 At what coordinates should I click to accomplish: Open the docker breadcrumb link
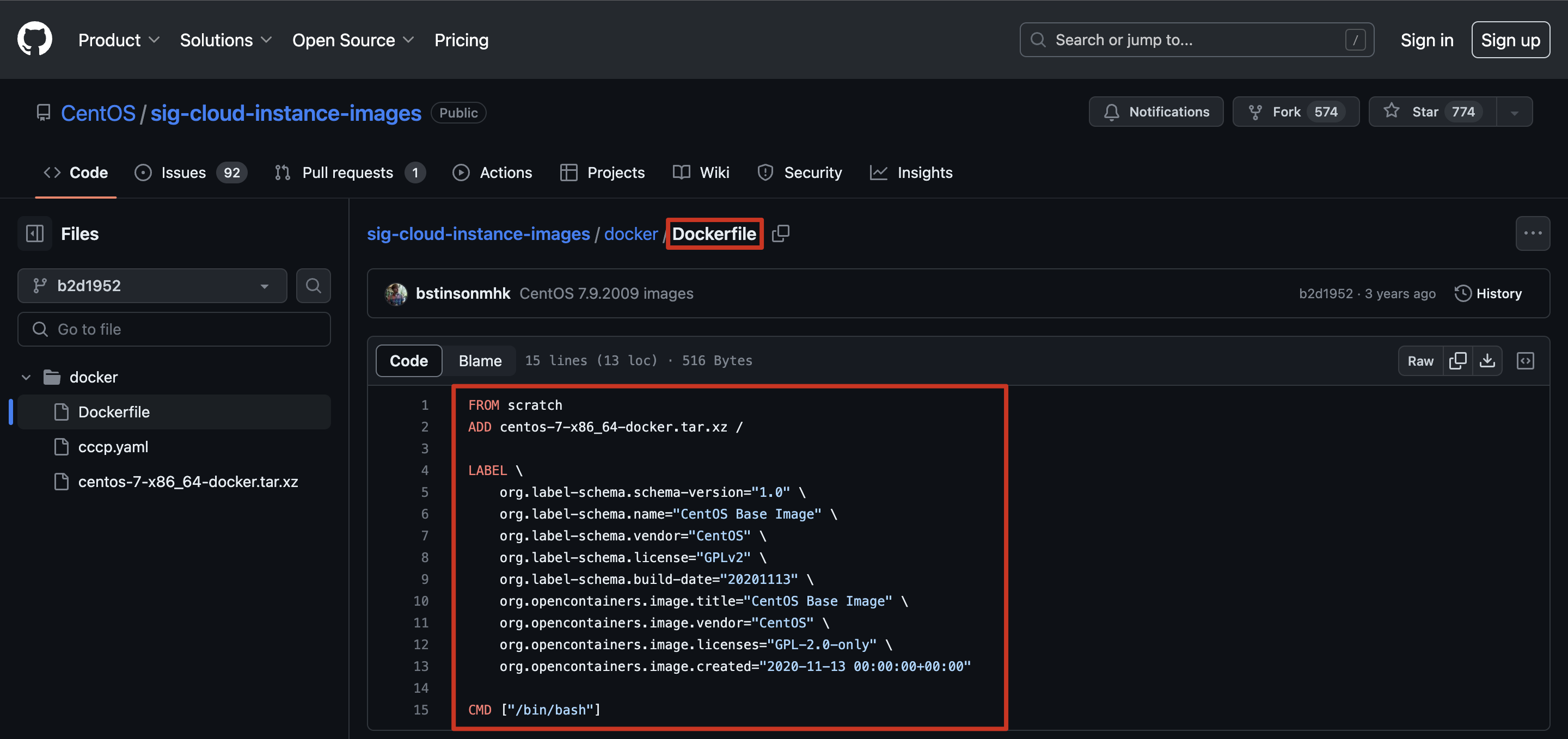[x=630, y=233]
